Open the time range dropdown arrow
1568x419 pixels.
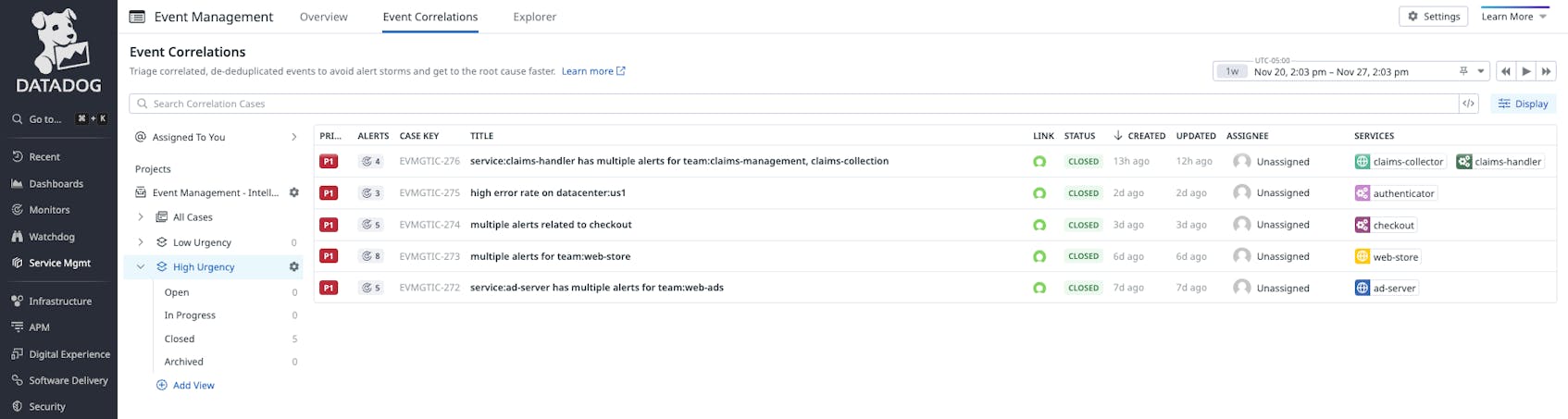(1481, 71)
